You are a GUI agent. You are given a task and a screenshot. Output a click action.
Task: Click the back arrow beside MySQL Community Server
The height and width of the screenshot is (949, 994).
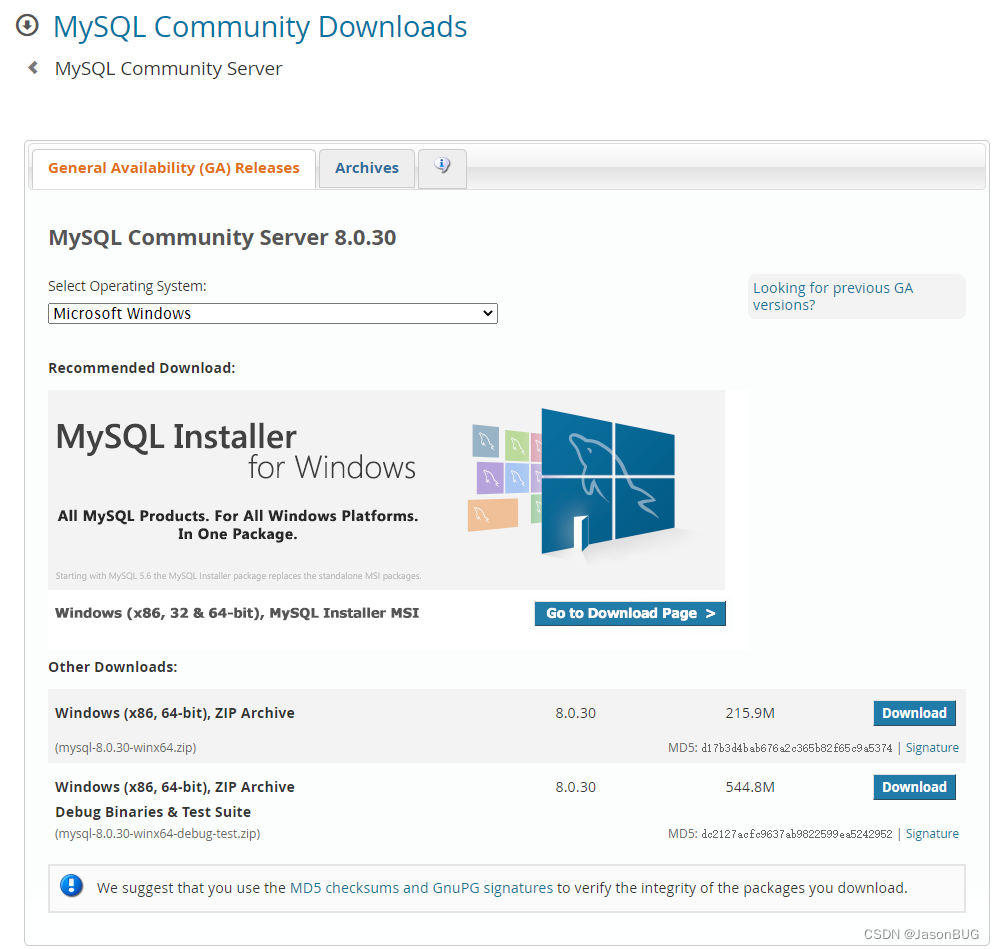pos(34,67)
